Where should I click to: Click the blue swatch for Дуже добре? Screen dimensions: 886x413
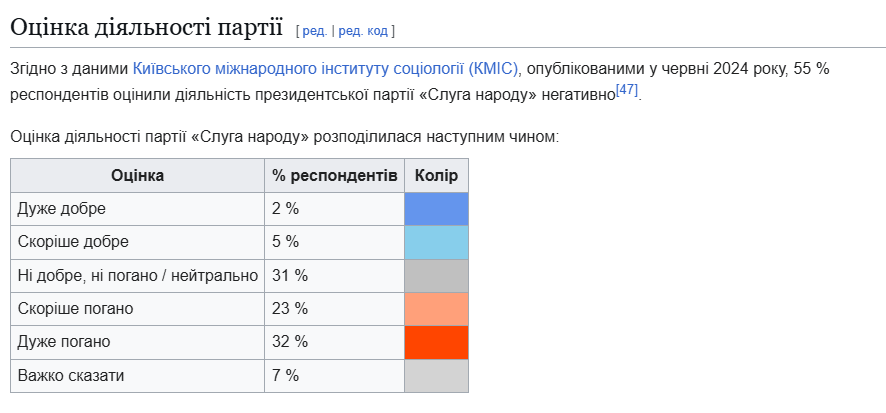[436, 209]
